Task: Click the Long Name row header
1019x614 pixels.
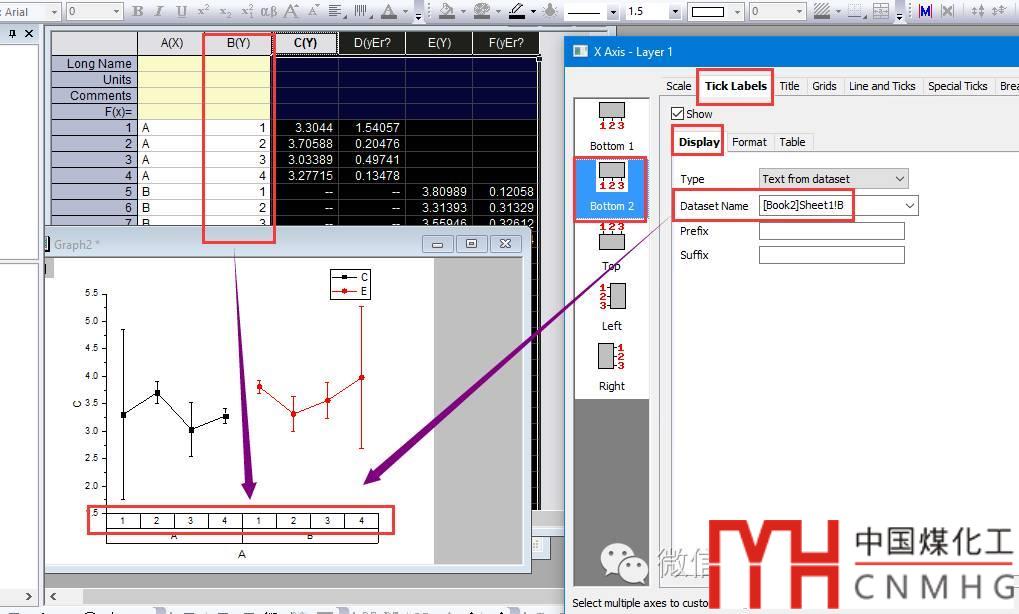Action: [94, 64]
